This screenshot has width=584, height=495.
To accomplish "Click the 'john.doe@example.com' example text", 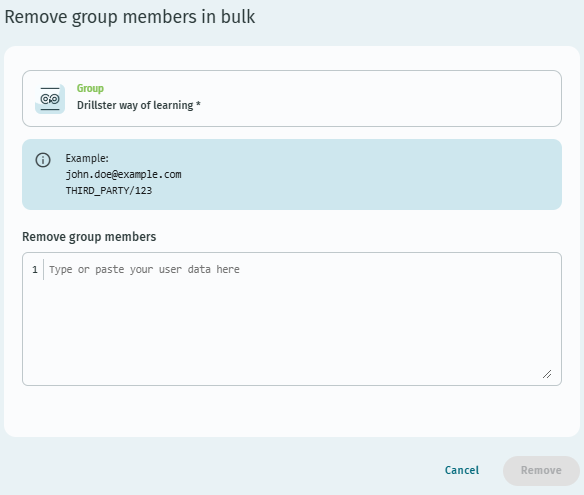I will coord(124,174).
